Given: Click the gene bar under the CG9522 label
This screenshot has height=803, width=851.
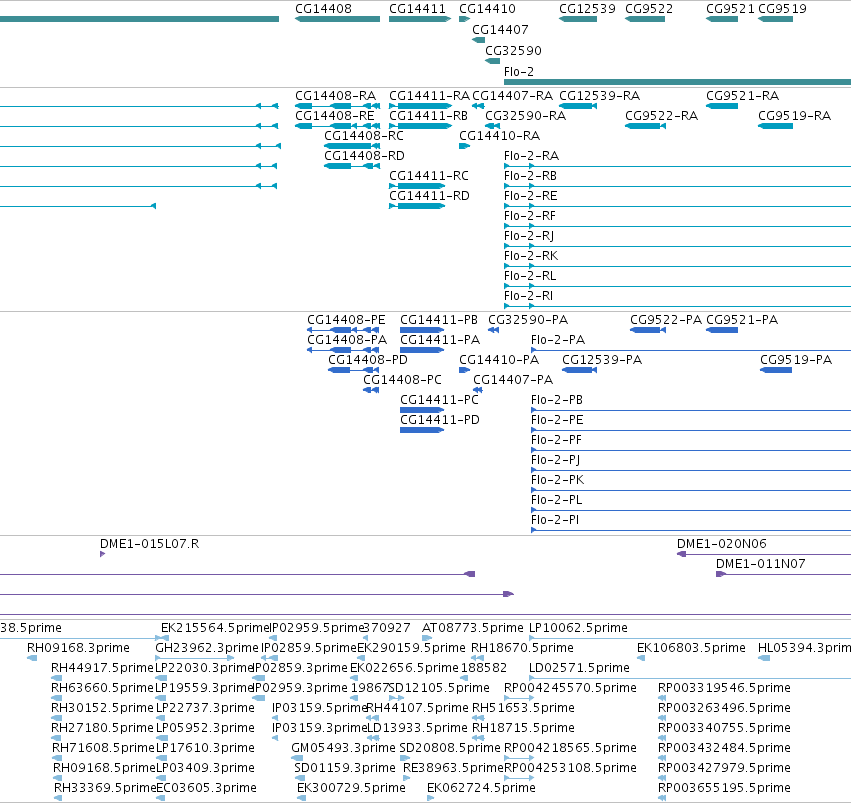Looking at the screenshot, I should click(645, 19).
